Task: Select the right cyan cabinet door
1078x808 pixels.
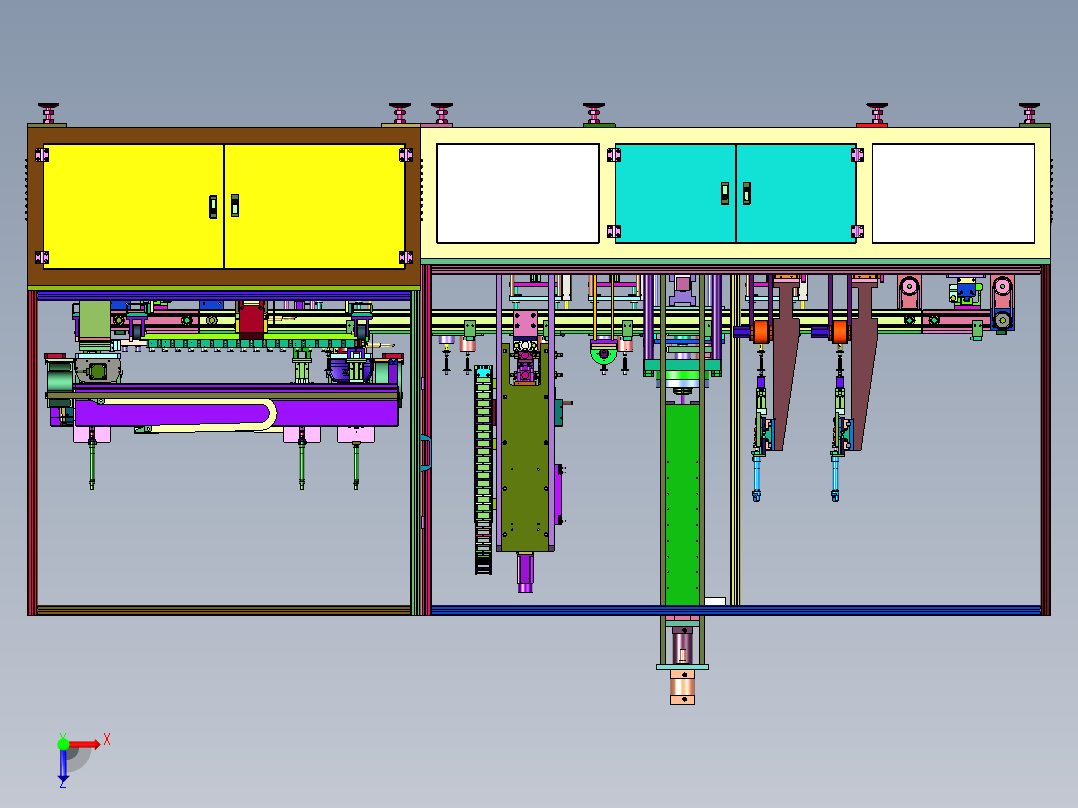Action: (x=796, y=193)
